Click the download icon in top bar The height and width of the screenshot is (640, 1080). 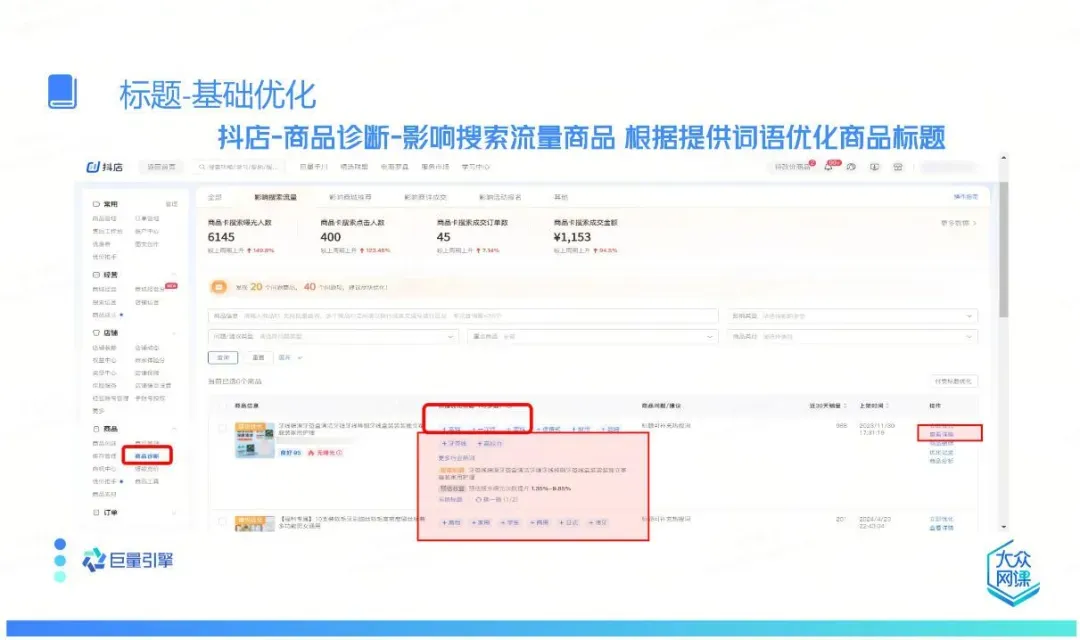coord(874,167)
